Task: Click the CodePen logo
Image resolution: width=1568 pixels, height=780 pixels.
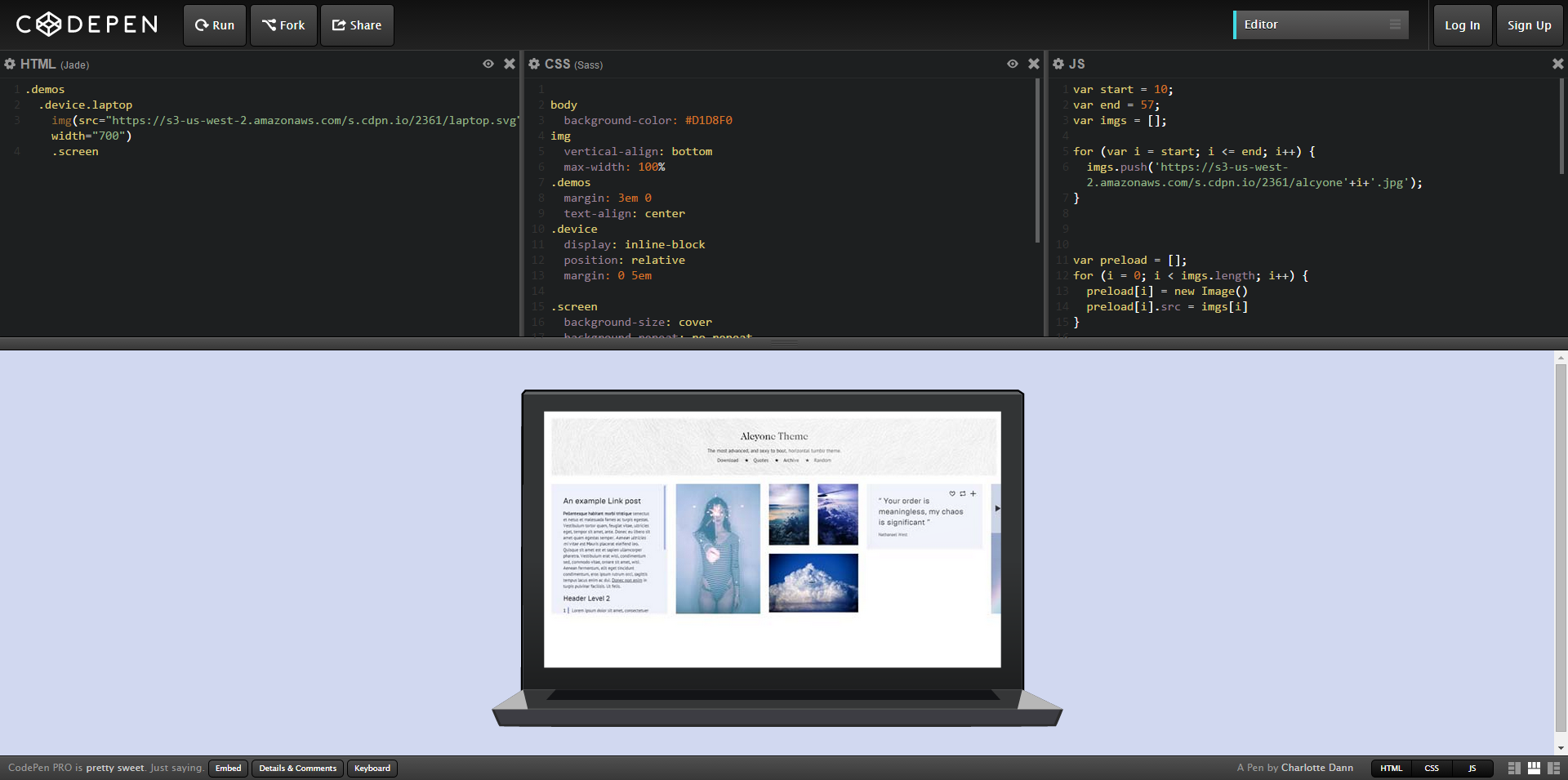Action: [x=87, y=25]
